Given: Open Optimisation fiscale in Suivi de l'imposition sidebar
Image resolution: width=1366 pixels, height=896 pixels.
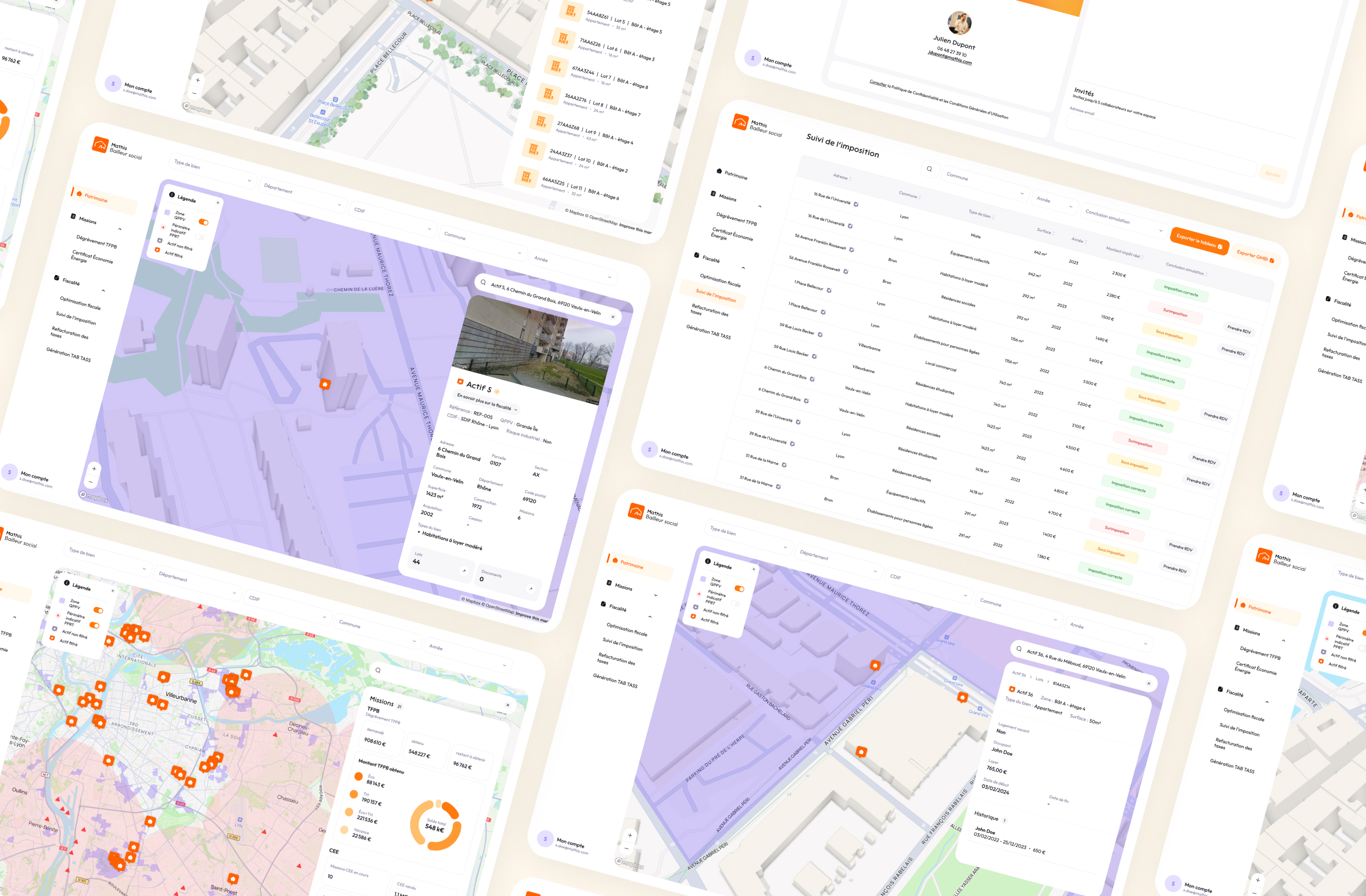Looking at the screenshot, I should (720, 280).
